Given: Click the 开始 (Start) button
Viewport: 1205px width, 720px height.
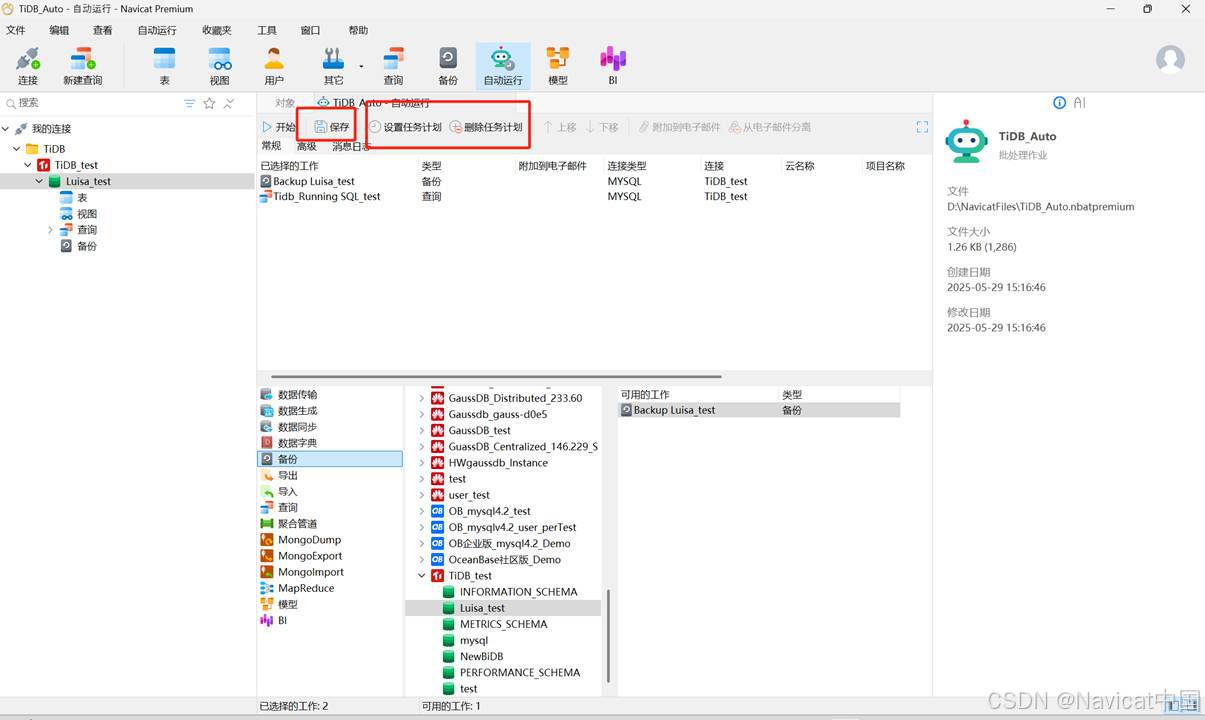Looking at the screenshot, I should coord(279,127).
